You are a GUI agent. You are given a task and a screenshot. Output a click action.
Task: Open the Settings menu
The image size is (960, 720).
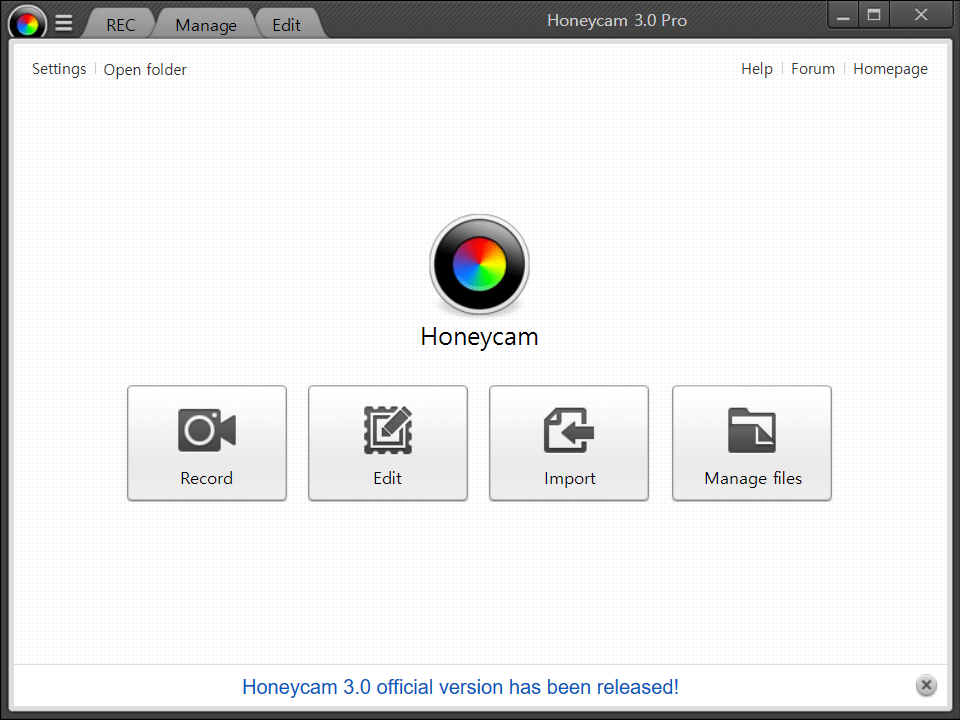pyautogui.click(x=58, y=69)
